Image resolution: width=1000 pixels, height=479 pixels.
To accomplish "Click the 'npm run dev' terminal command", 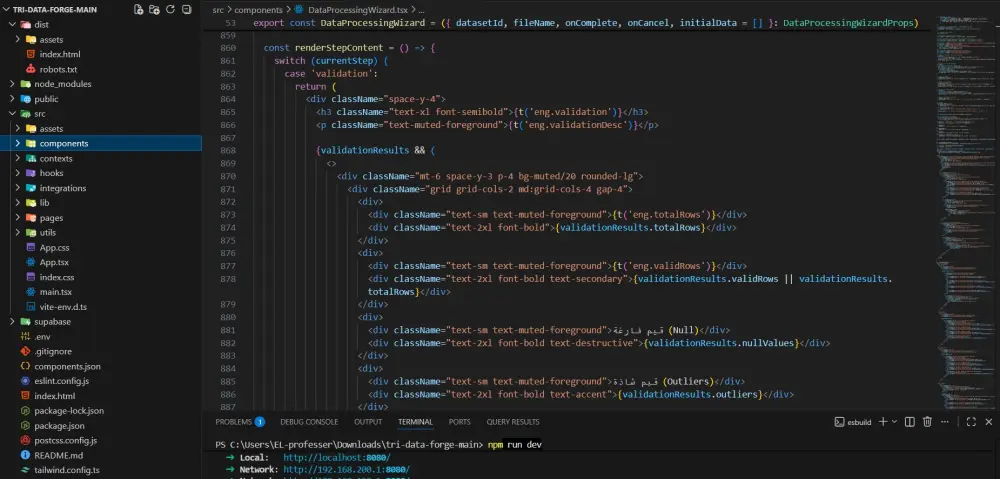I will [515, 445].
